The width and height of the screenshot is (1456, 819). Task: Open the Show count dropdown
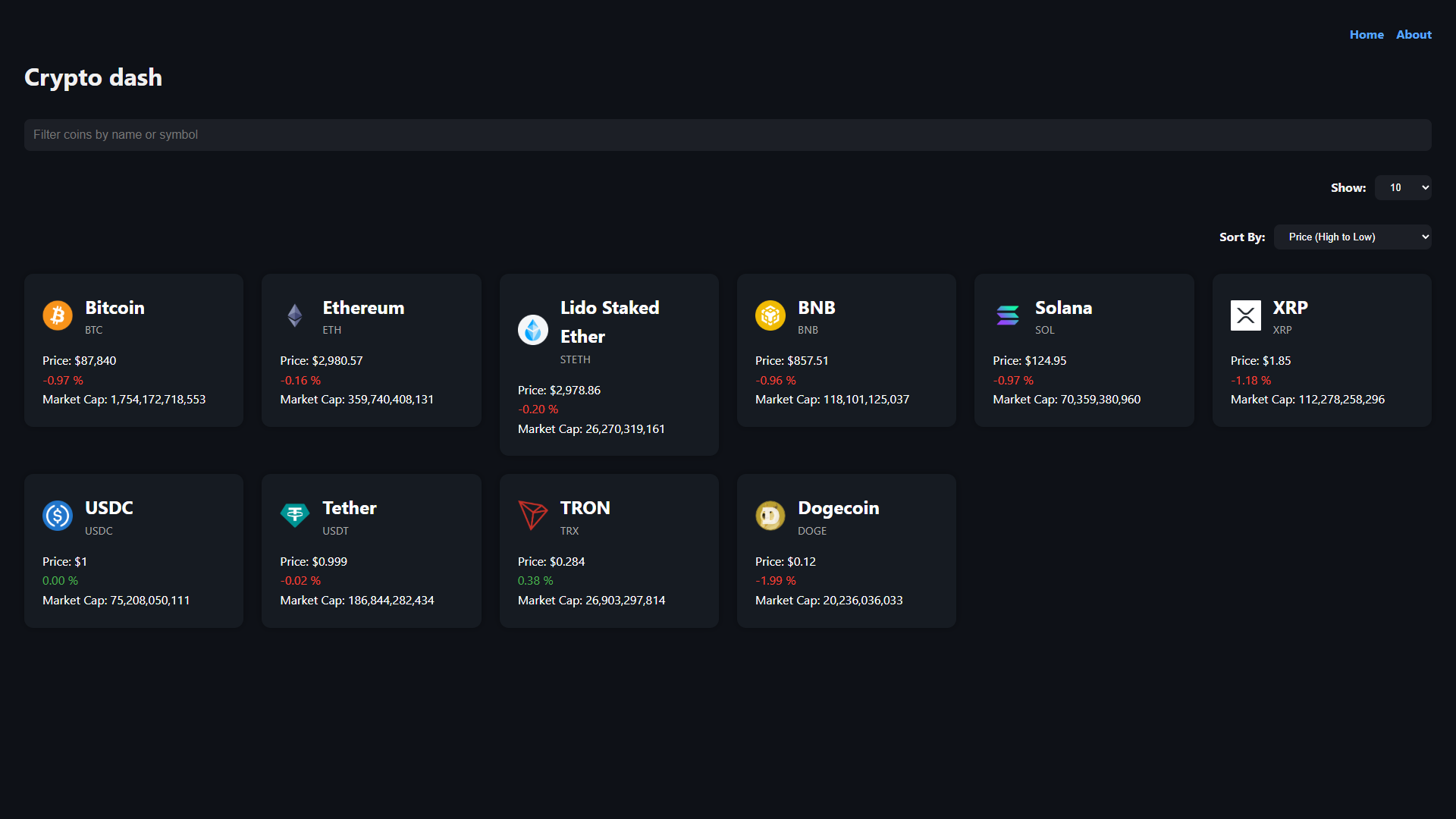pyautogui.click(x=1403, y=187)
